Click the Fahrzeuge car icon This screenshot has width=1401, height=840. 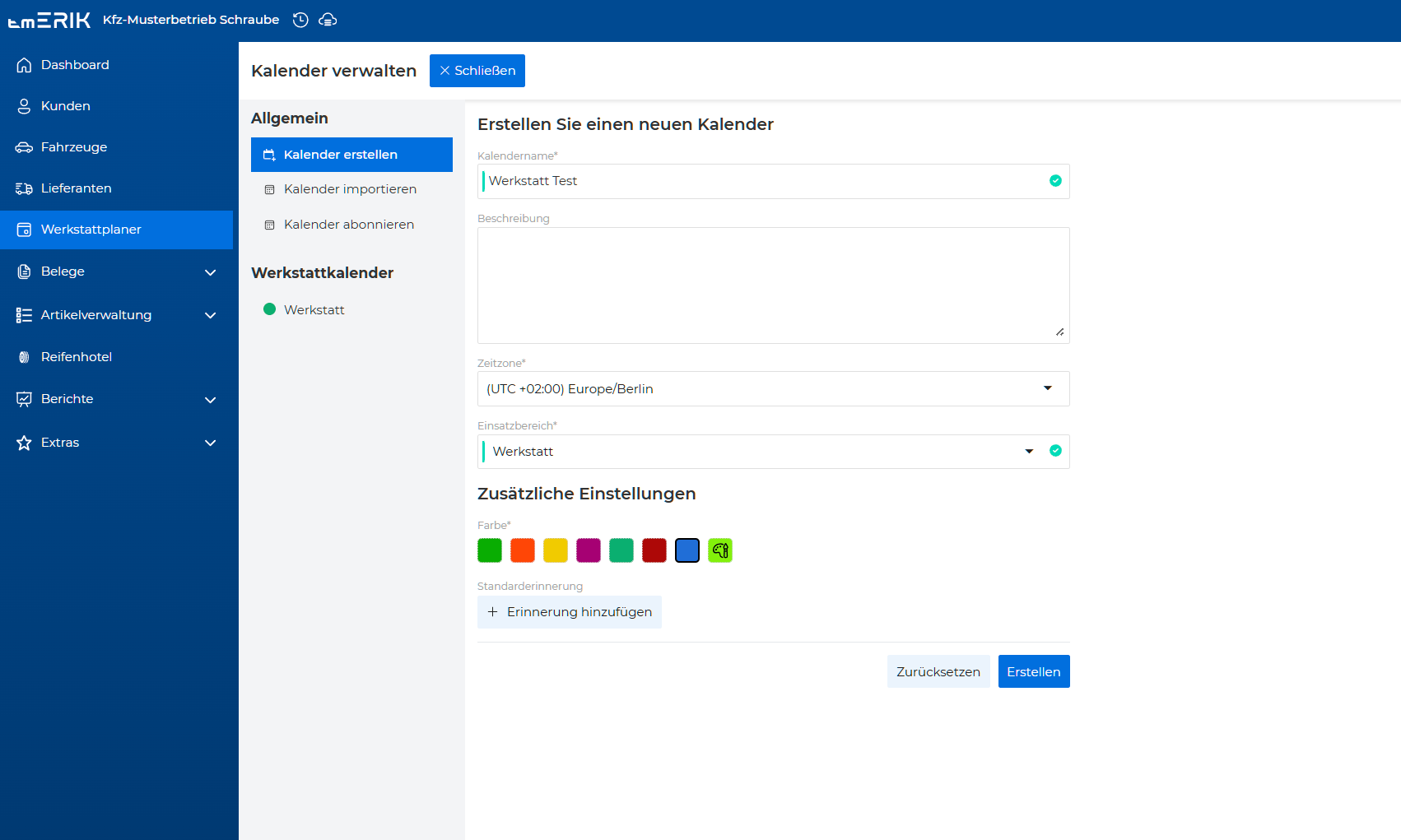click(24, 147)
